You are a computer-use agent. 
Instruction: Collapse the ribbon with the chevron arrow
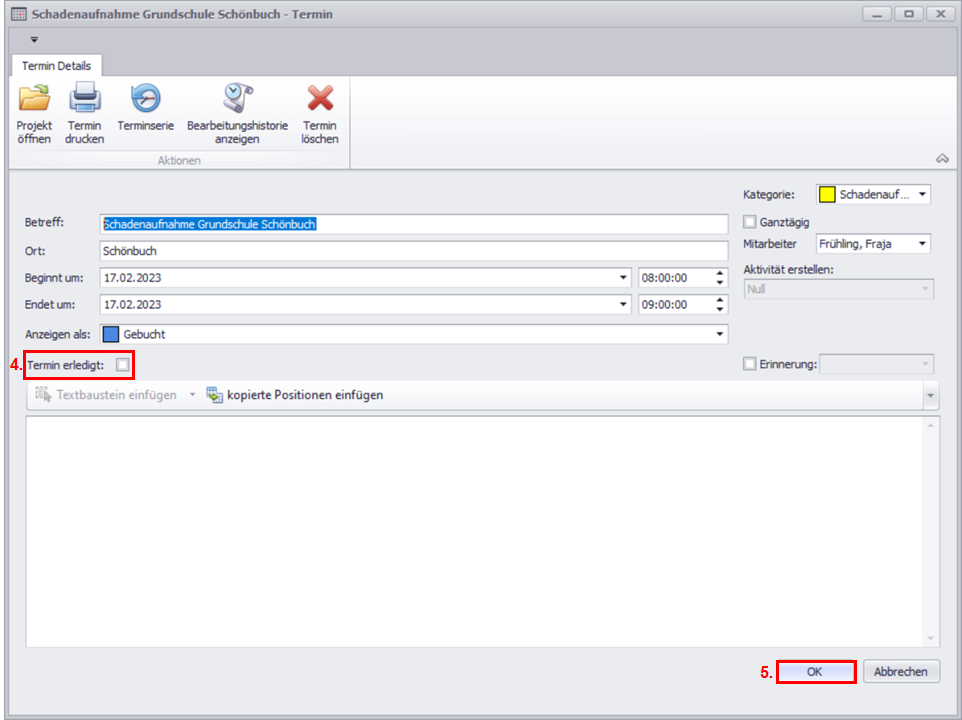pos(941,158)
